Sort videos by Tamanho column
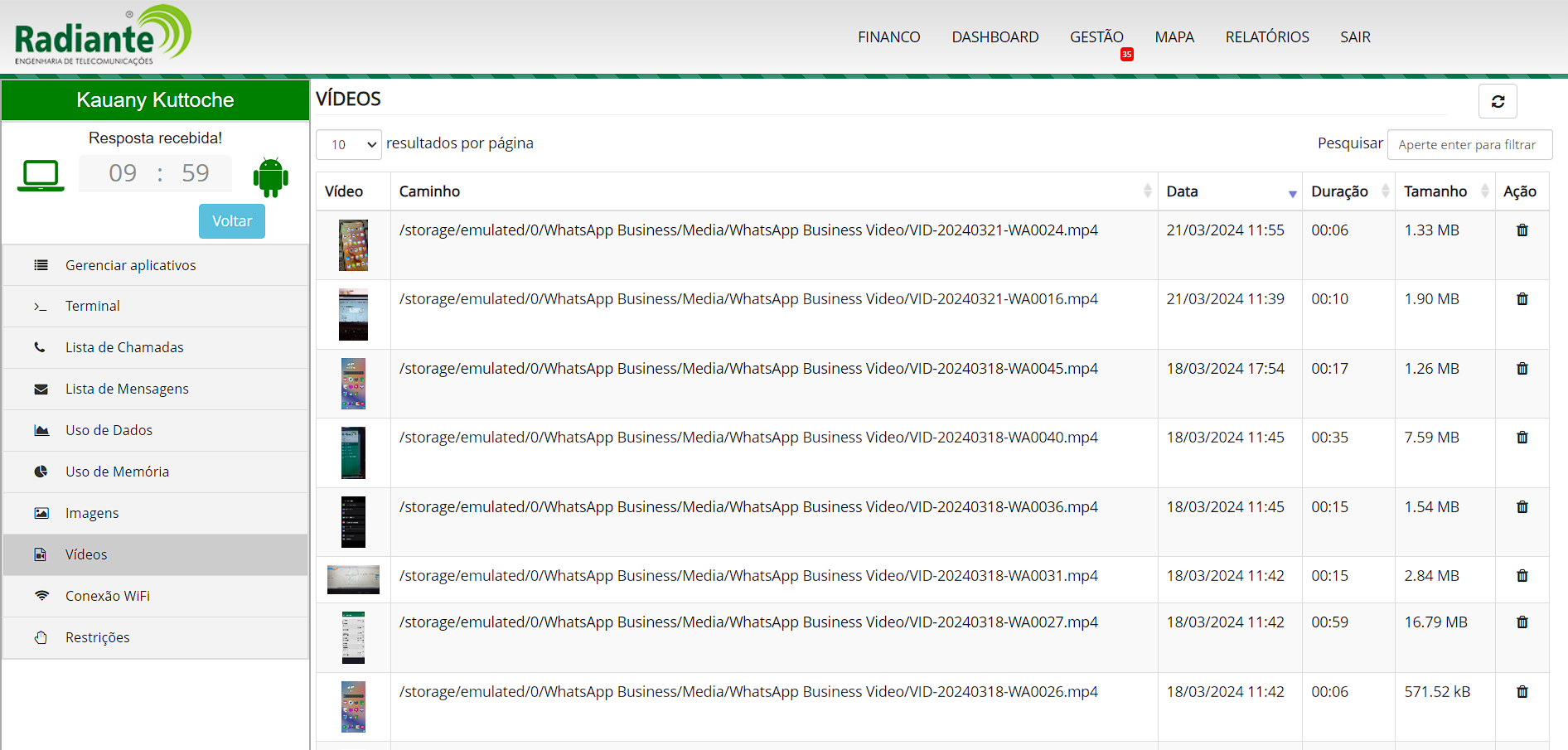 1444,191
